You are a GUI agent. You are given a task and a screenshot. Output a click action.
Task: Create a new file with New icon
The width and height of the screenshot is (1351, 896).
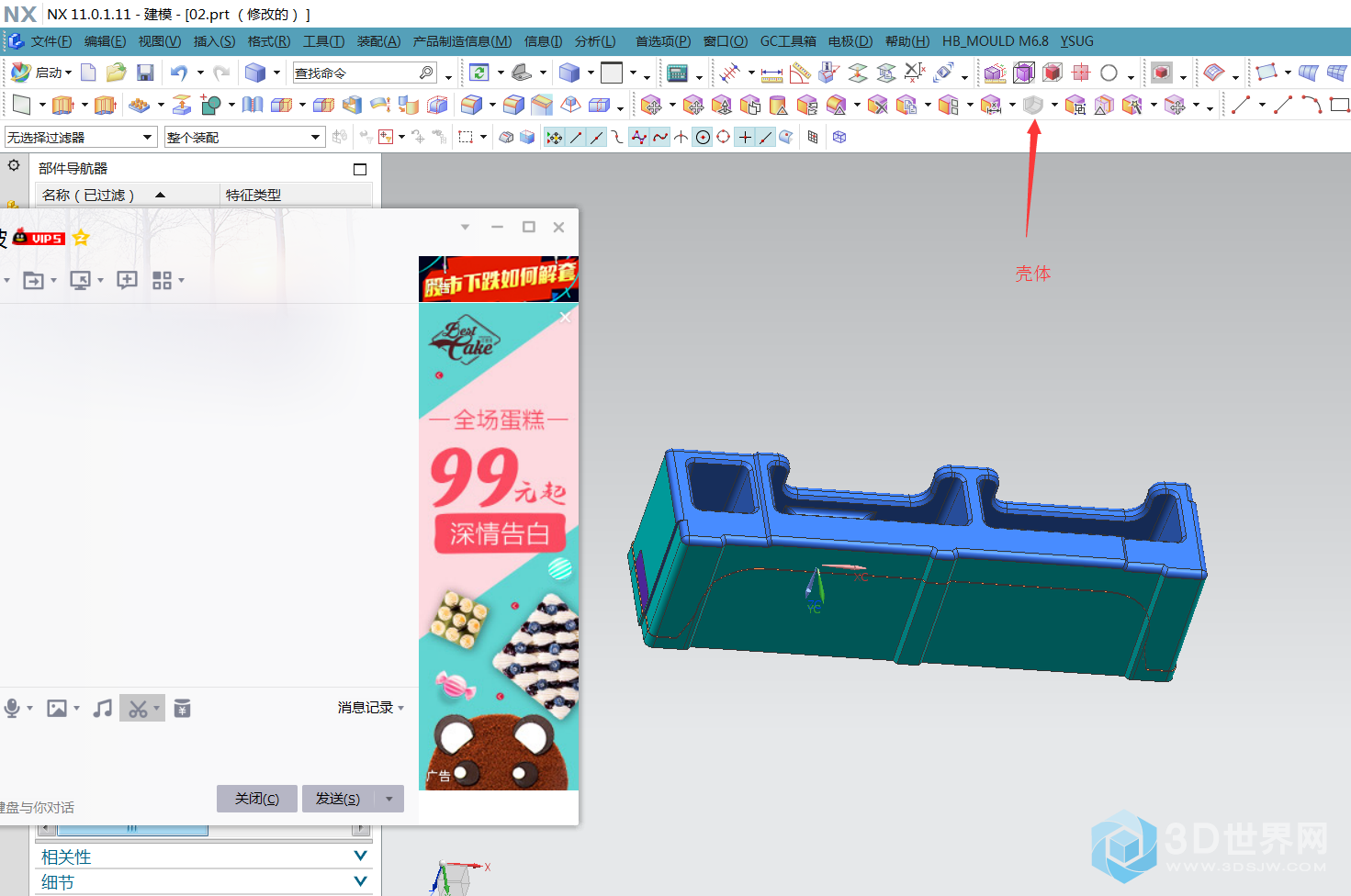(x=88, y=73)
